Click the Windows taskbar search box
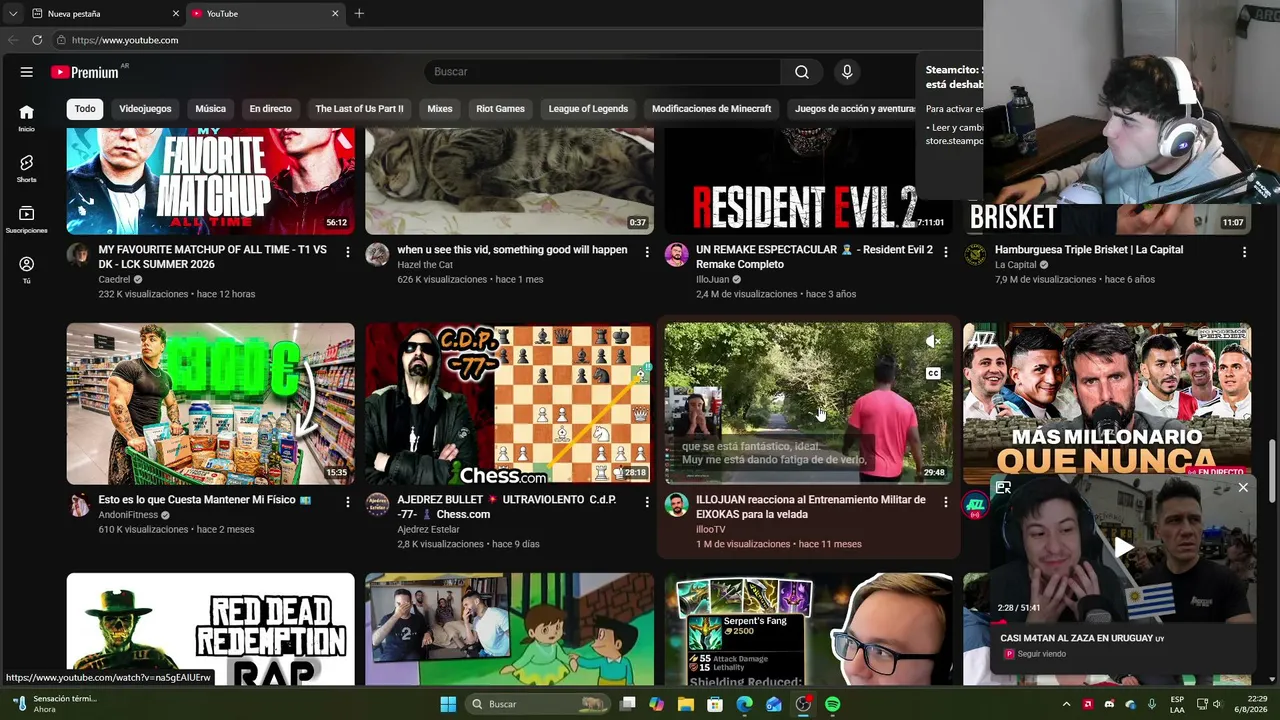The height and width of the screenshot is (720, 1280). pyautogui.click(x=538, y=704)
